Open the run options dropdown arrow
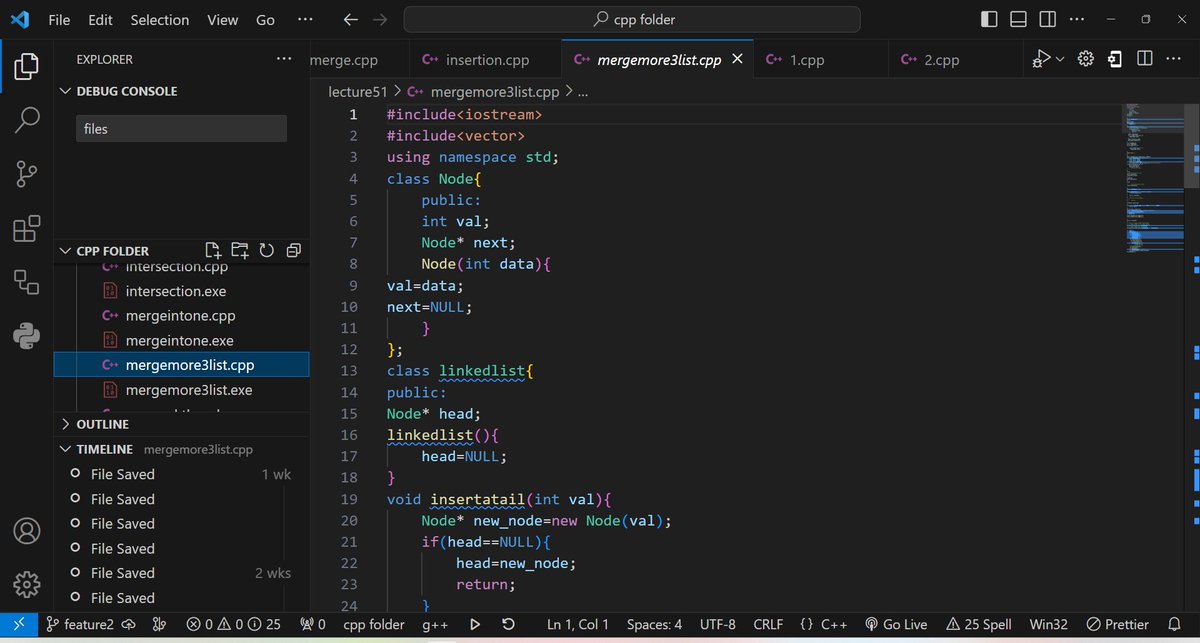Viewport: 1200px width, 643px height. coord(1061,59)
